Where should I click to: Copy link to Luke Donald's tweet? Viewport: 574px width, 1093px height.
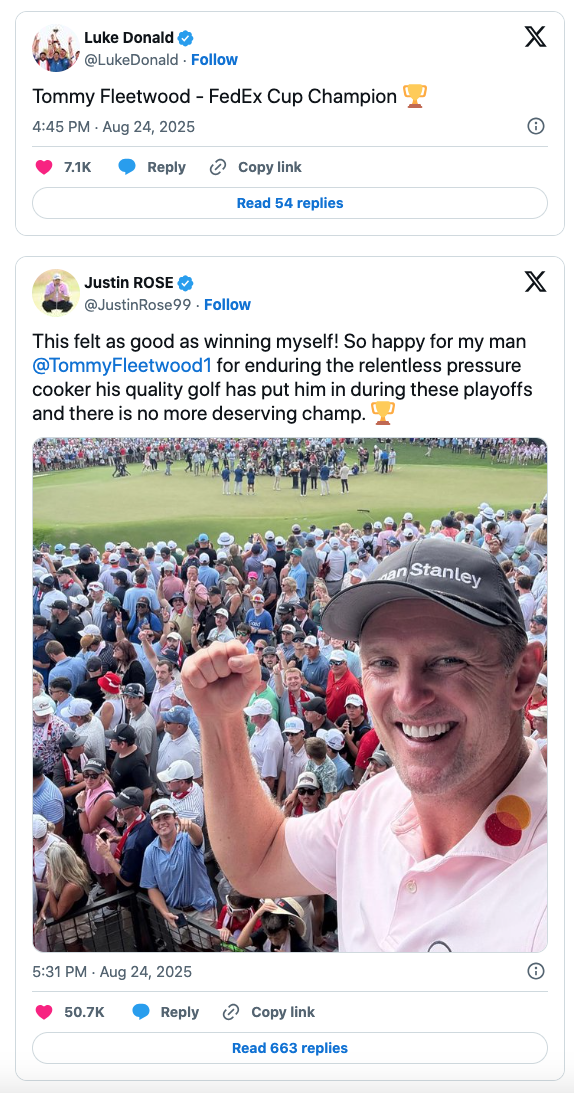click(x=256, y=167)
